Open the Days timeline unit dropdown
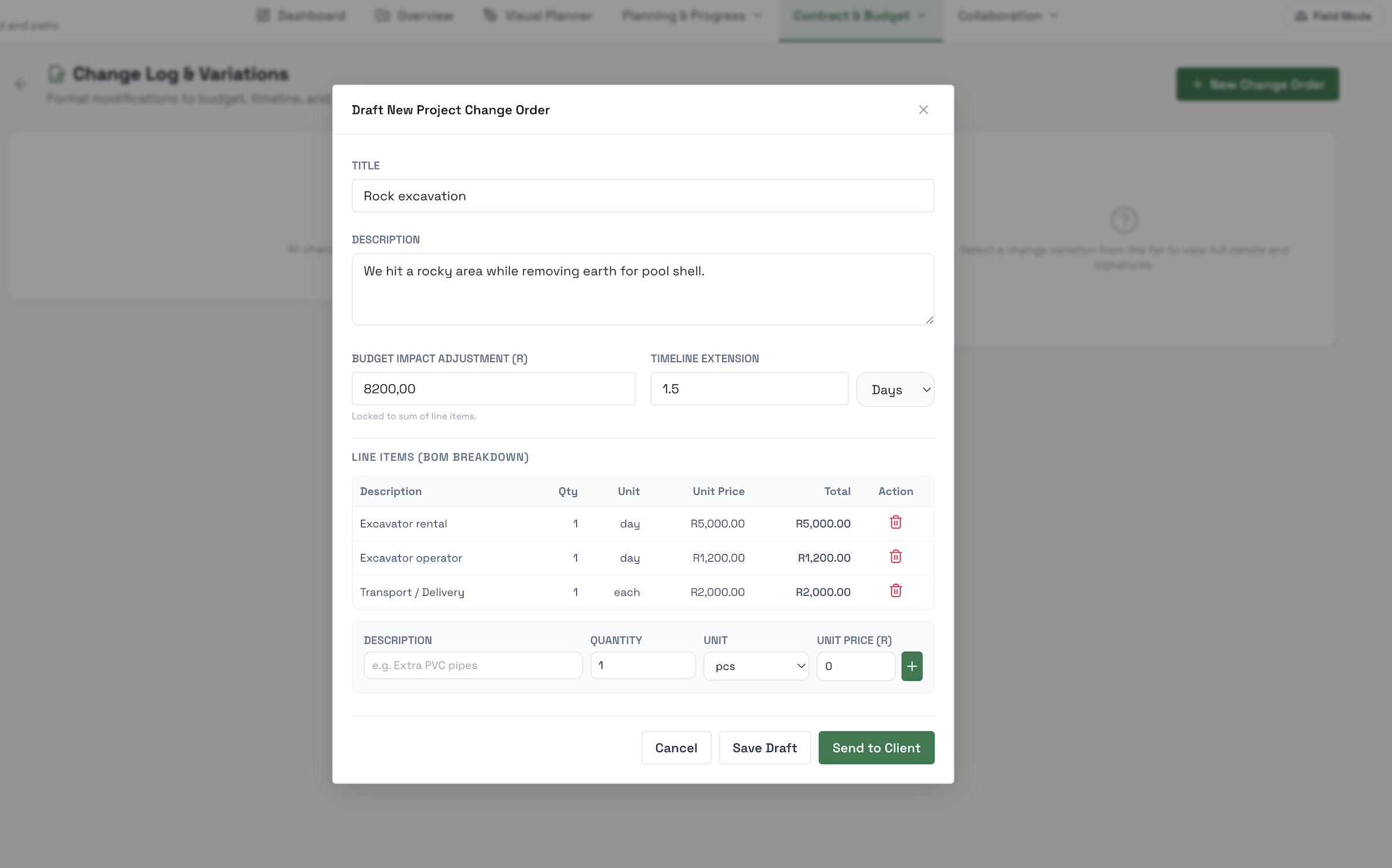The height and width of the screenshot is (868, 1392). coord(895,390)
